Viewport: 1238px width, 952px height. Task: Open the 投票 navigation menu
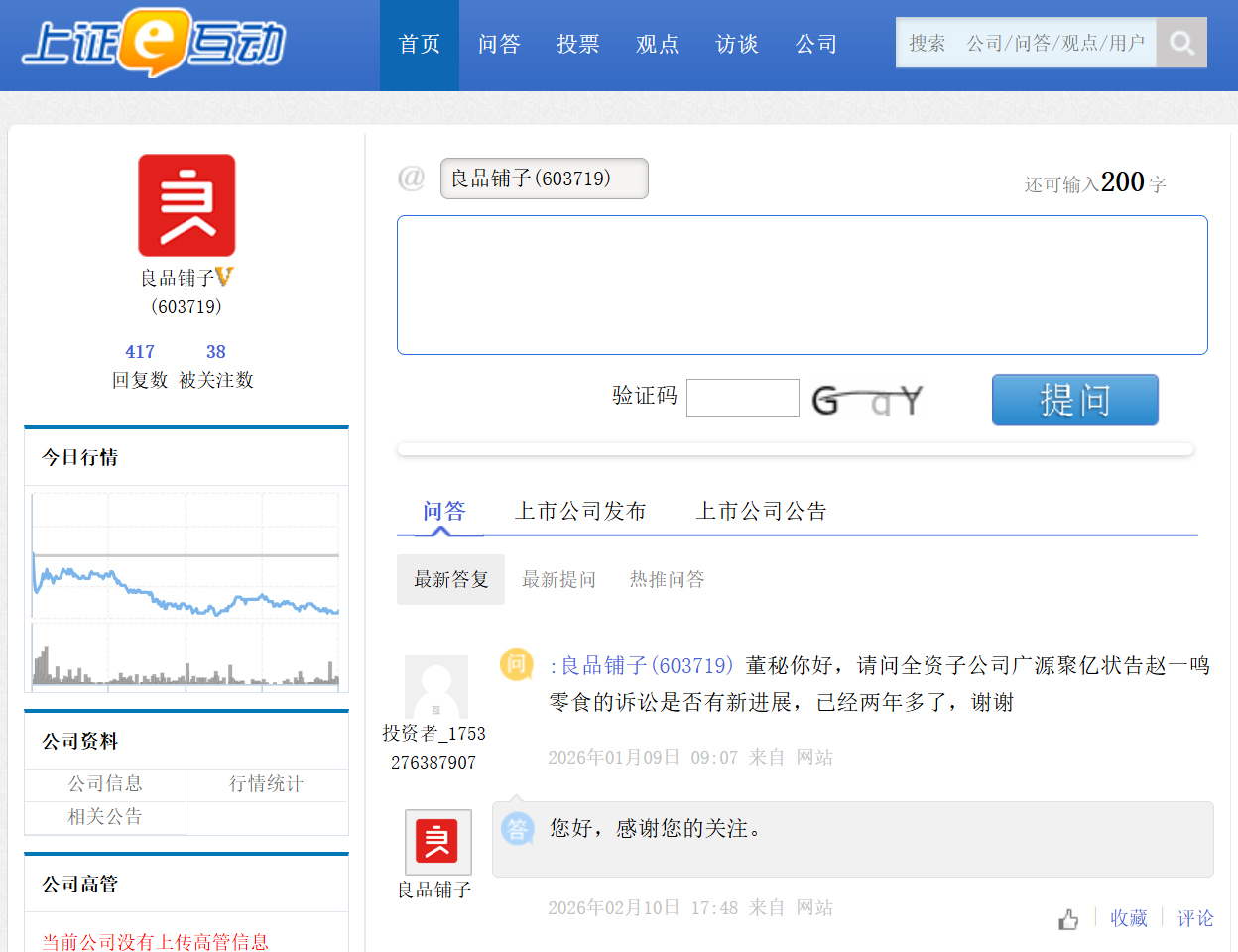point(578,45)
